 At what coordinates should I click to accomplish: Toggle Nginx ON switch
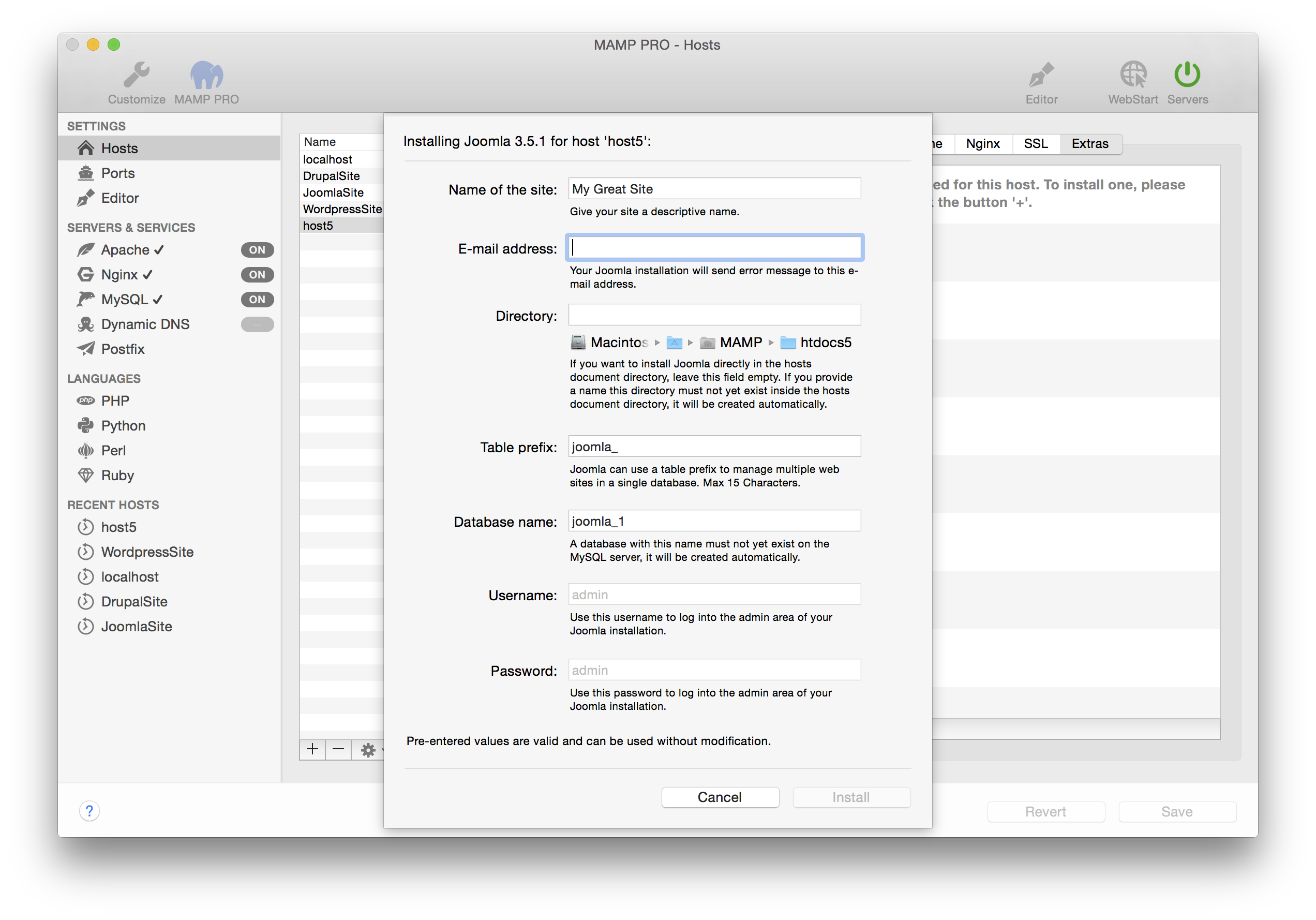click(x=257, y=275)
